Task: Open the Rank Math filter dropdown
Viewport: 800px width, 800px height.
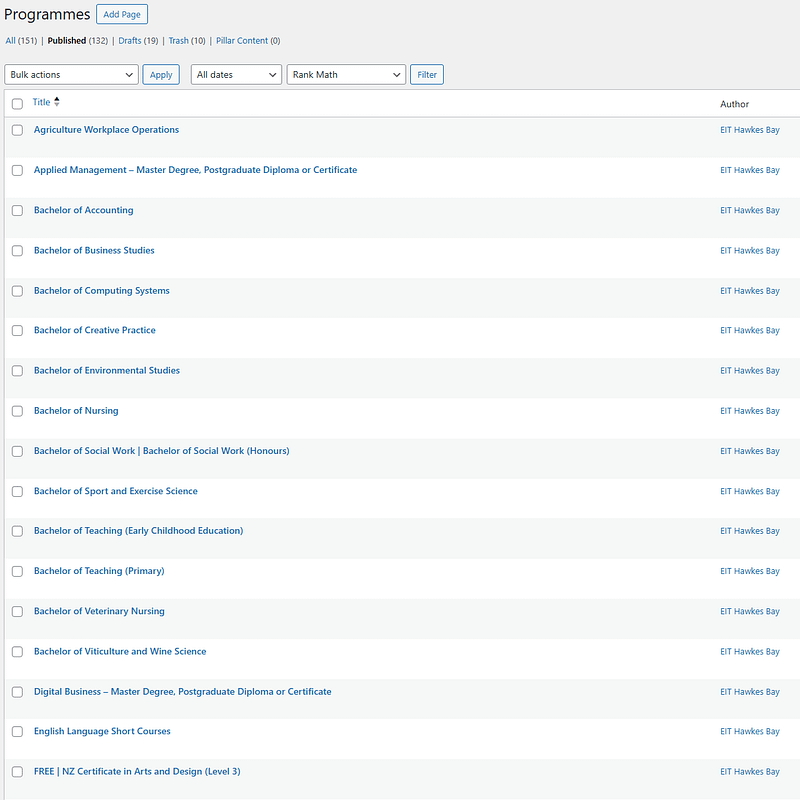Action: coord(346,75)
